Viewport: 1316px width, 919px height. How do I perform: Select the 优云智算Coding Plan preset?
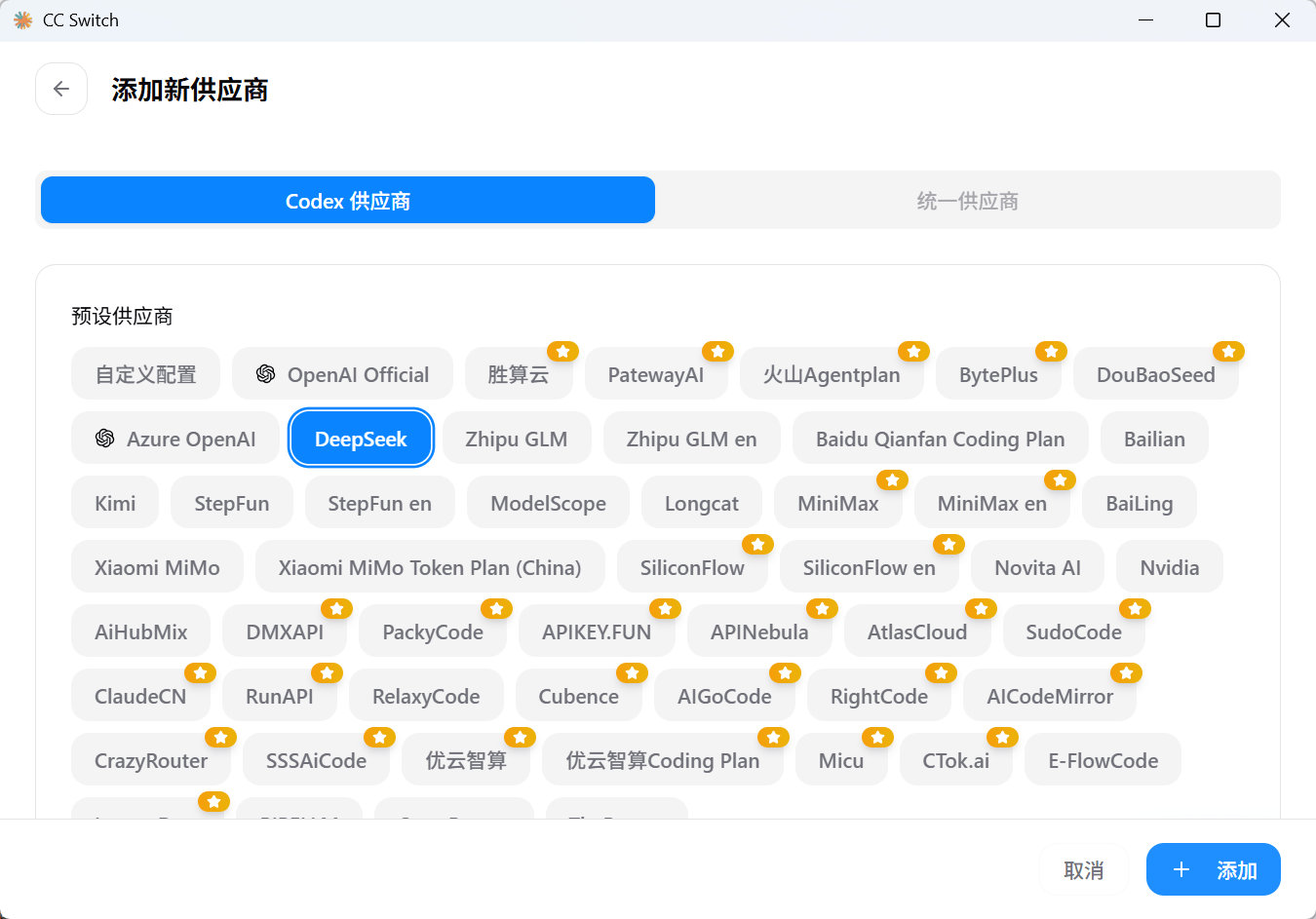coord(663,760)
